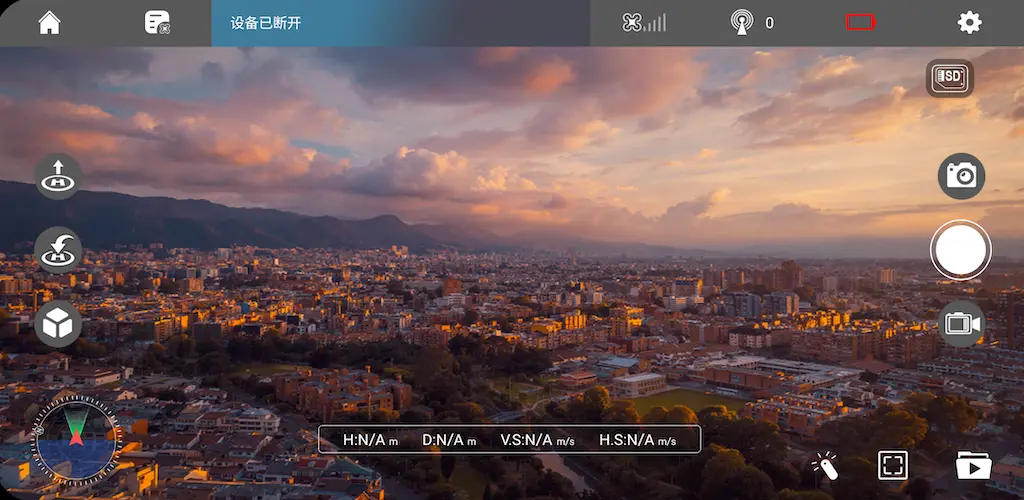This screenshot has height=500, width=1024.
Task: Tap the compass radar attitude widget
Action: click(76, 440)
